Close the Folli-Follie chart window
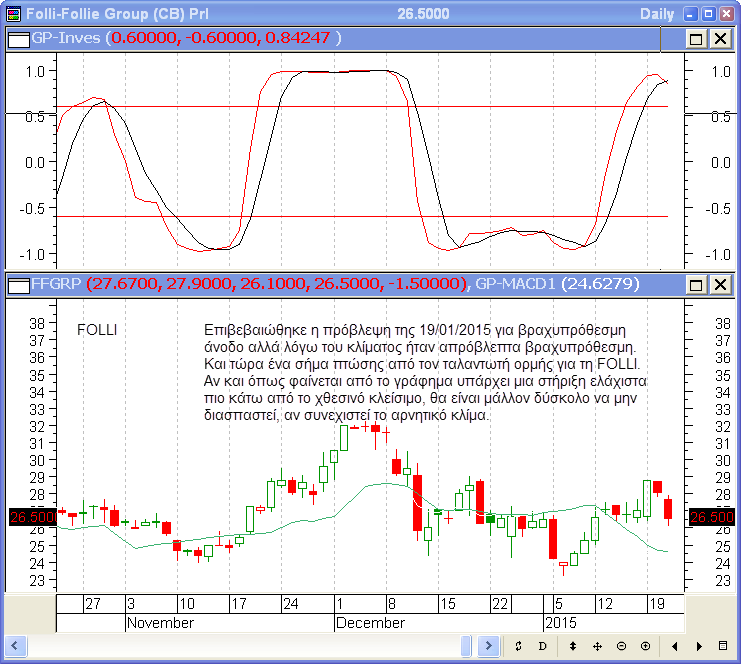This screenshot has height=664, width=741. (726, 14)
